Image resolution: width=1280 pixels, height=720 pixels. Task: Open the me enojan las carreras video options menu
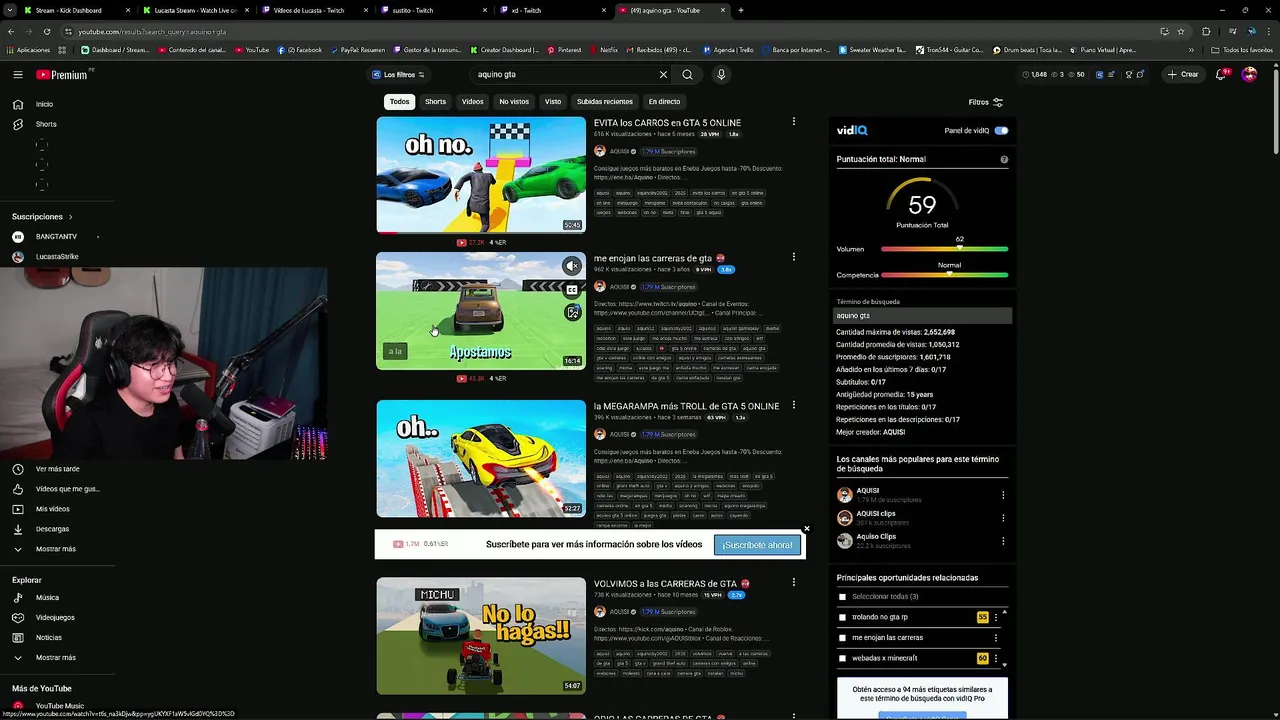coord(794,257)
